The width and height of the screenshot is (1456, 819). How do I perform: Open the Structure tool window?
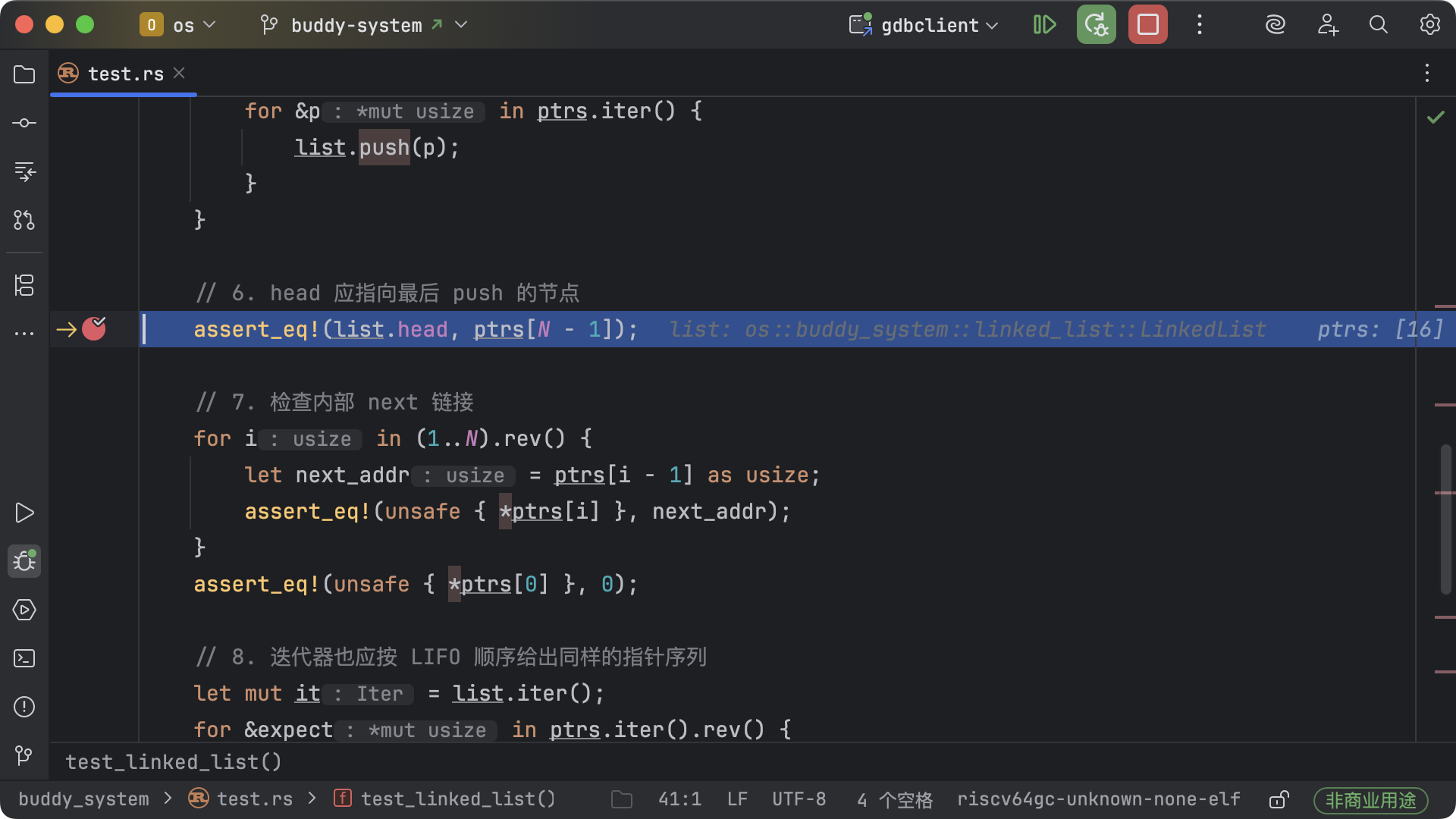tap(24, 285)
